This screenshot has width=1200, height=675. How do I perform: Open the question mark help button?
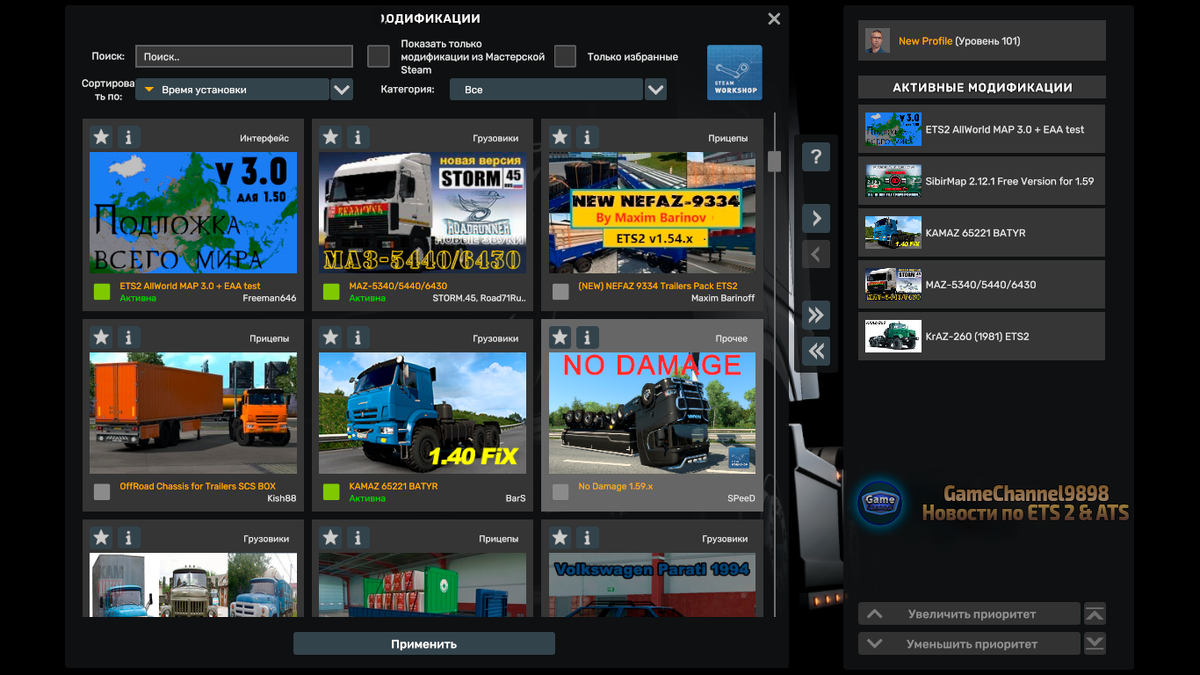click(816, 156)
